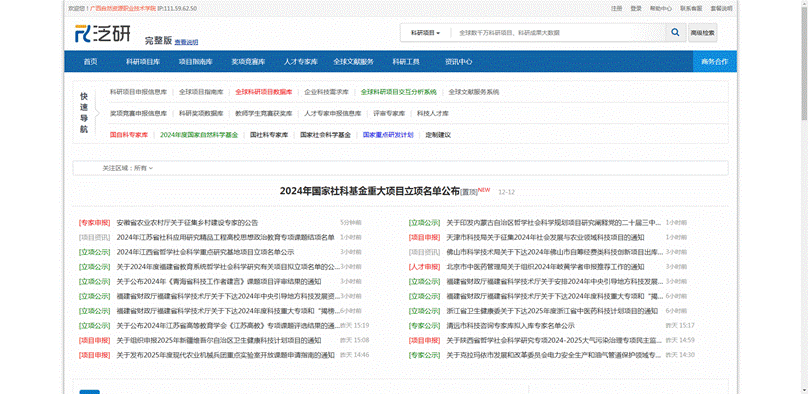808x394 pixels.
Task: Open 佛山市科学技术局关于下达2024年佛山市 item
Action: pyautogui.click(x=555, y=252)
